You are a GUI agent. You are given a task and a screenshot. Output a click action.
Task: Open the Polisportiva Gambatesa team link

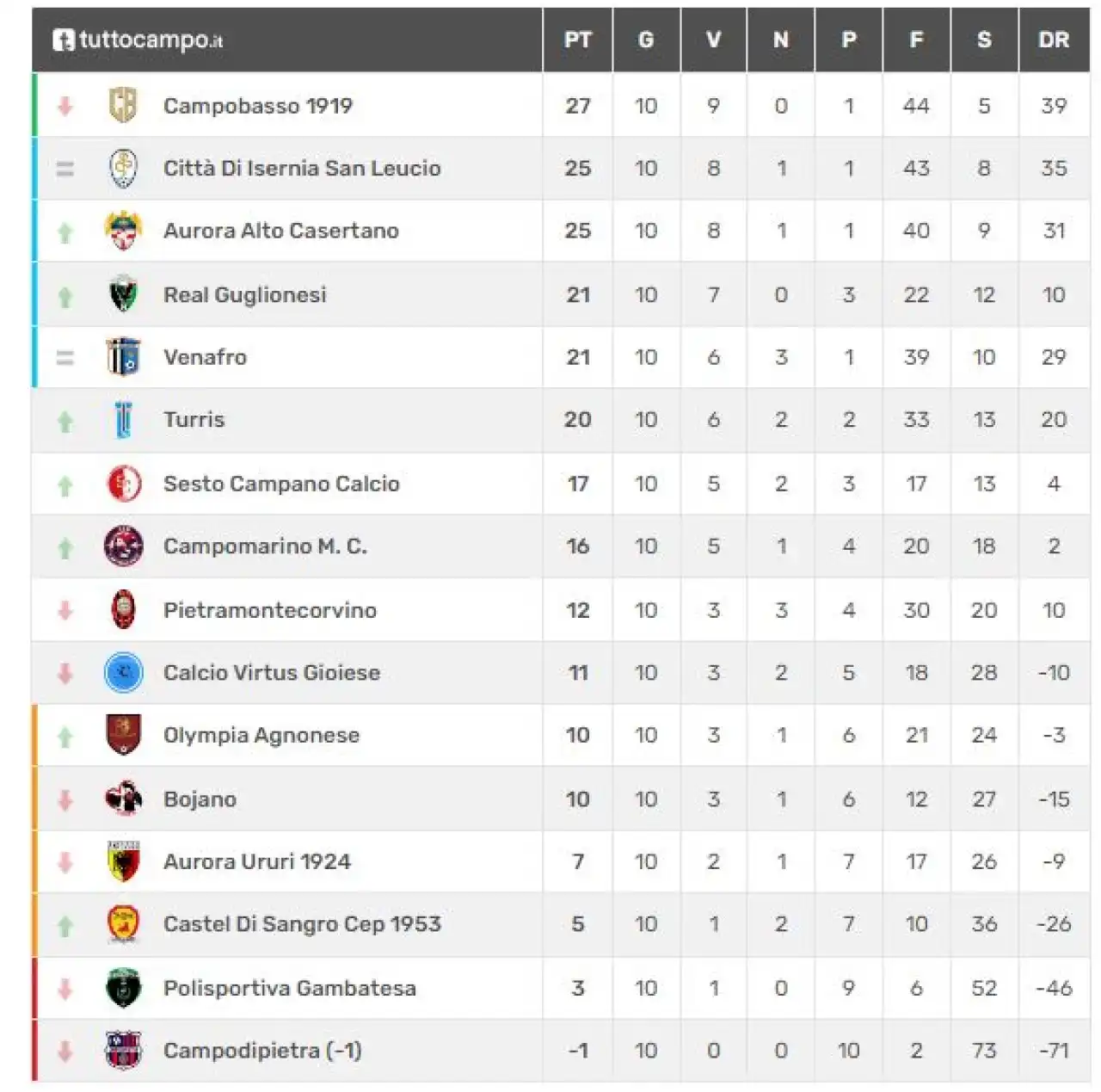[x=290, y=988]
